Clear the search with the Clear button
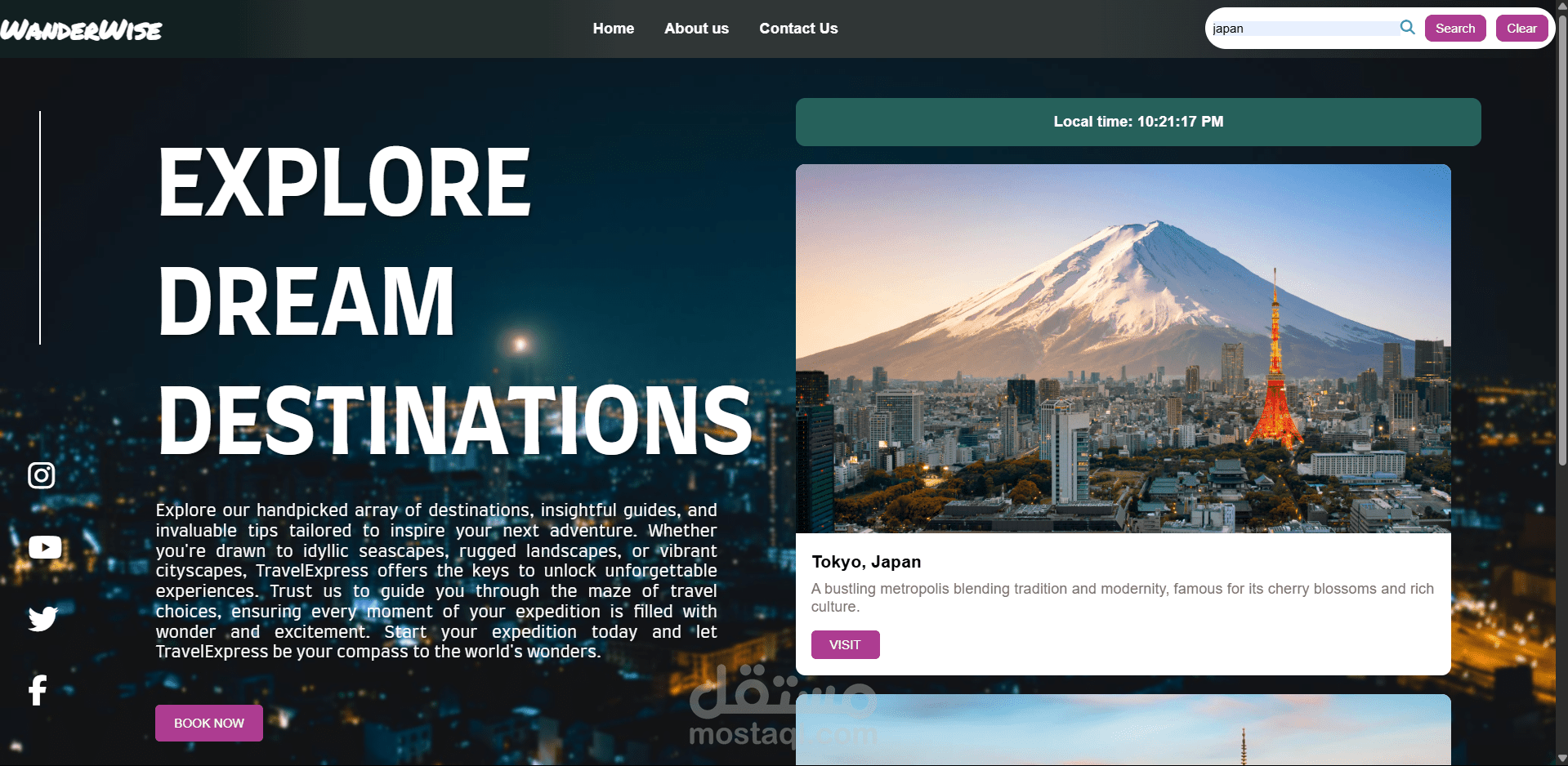 [x=1521, y=27]
